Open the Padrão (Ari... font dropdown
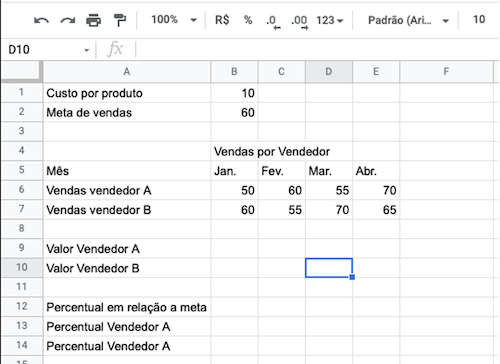Screen dimensions: 500x364 click(x=408, y=20)
